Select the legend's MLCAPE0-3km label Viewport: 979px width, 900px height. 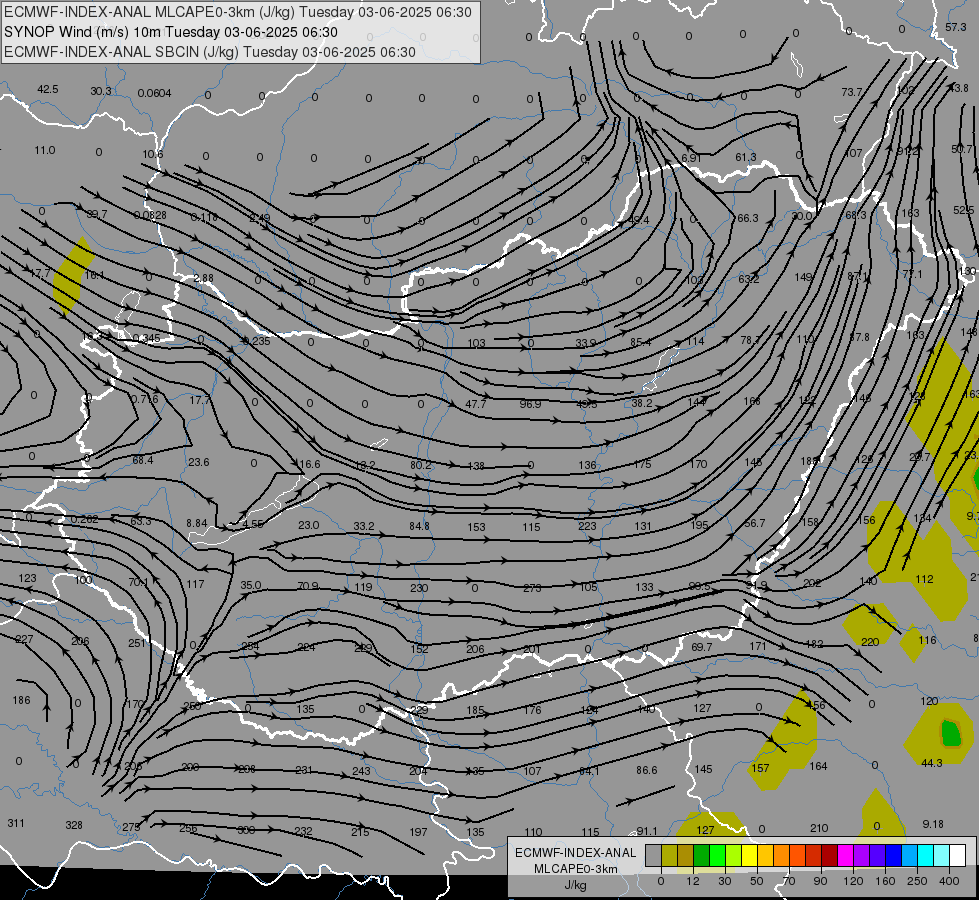576,869
